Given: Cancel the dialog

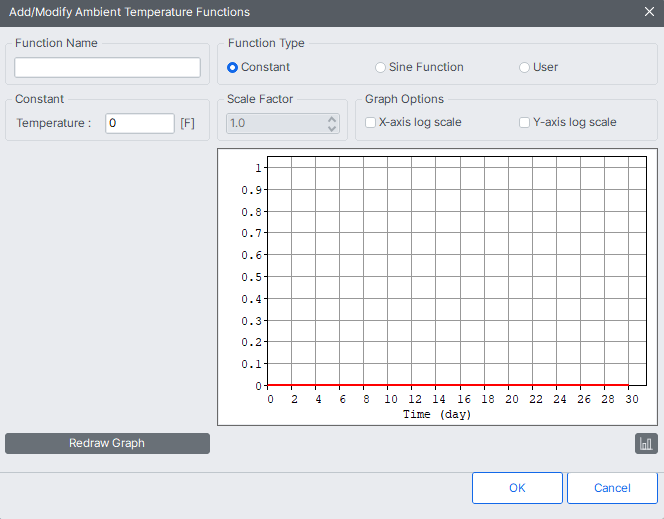Looking at the screenshot, I should [x=612, y=488].
